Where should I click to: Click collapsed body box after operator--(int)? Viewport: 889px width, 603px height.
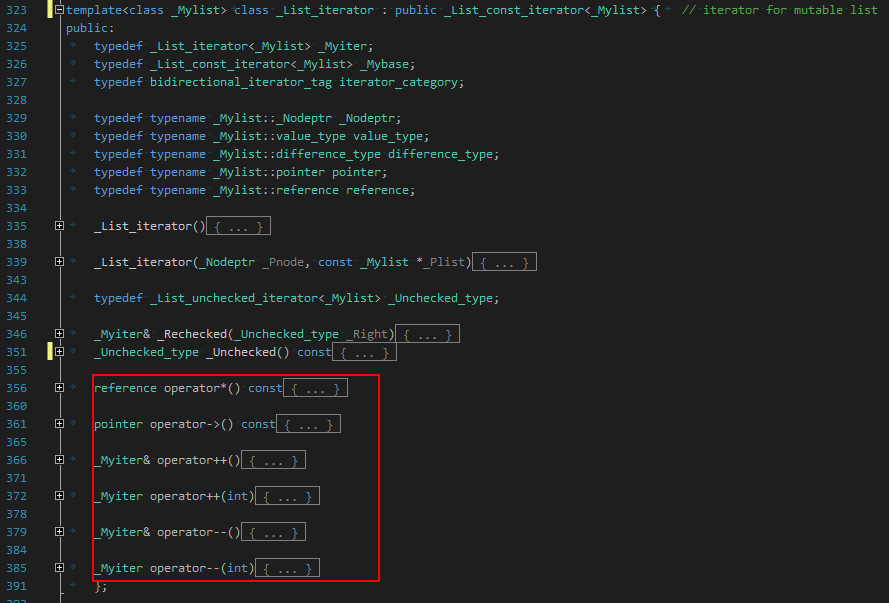click(x=288, y=568)
